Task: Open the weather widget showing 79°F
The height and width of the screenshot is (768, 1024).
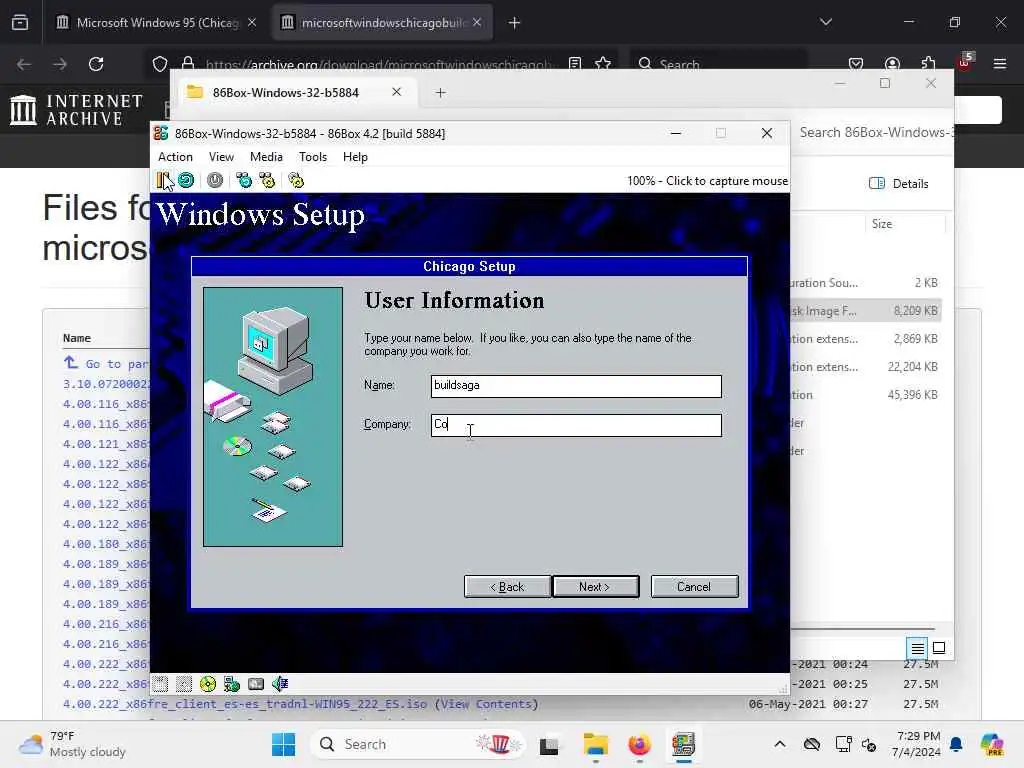Action: 72,744
